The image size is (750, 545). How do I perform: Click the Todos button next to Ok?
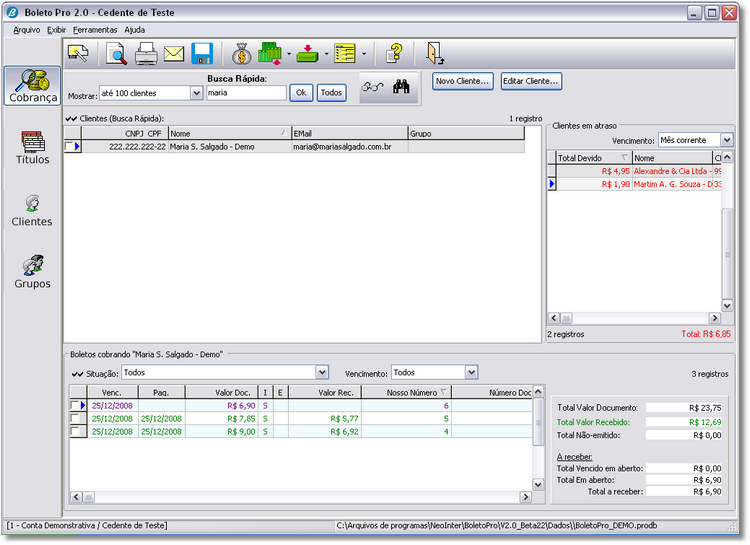tap(331, 93)
